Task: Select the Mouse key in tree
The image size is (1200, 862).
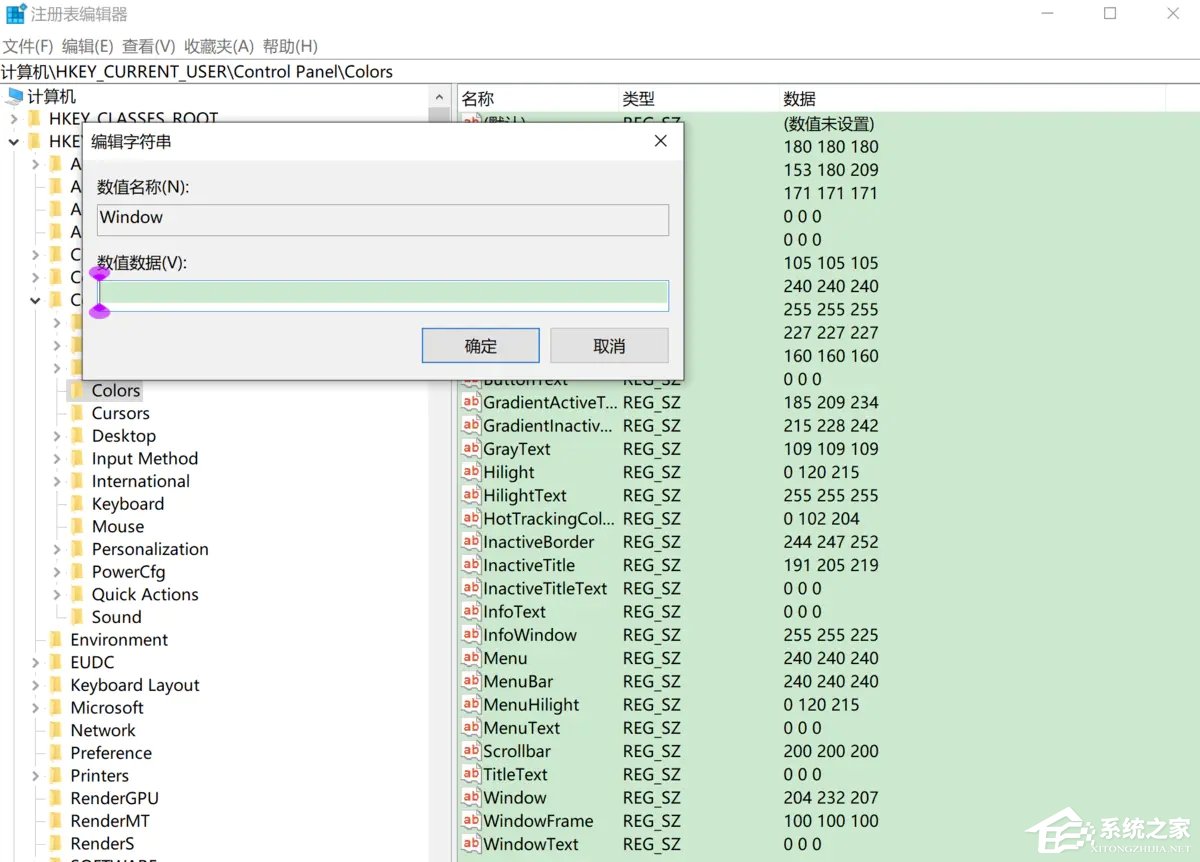Action: pyautogui.click(x=118, y=526)
